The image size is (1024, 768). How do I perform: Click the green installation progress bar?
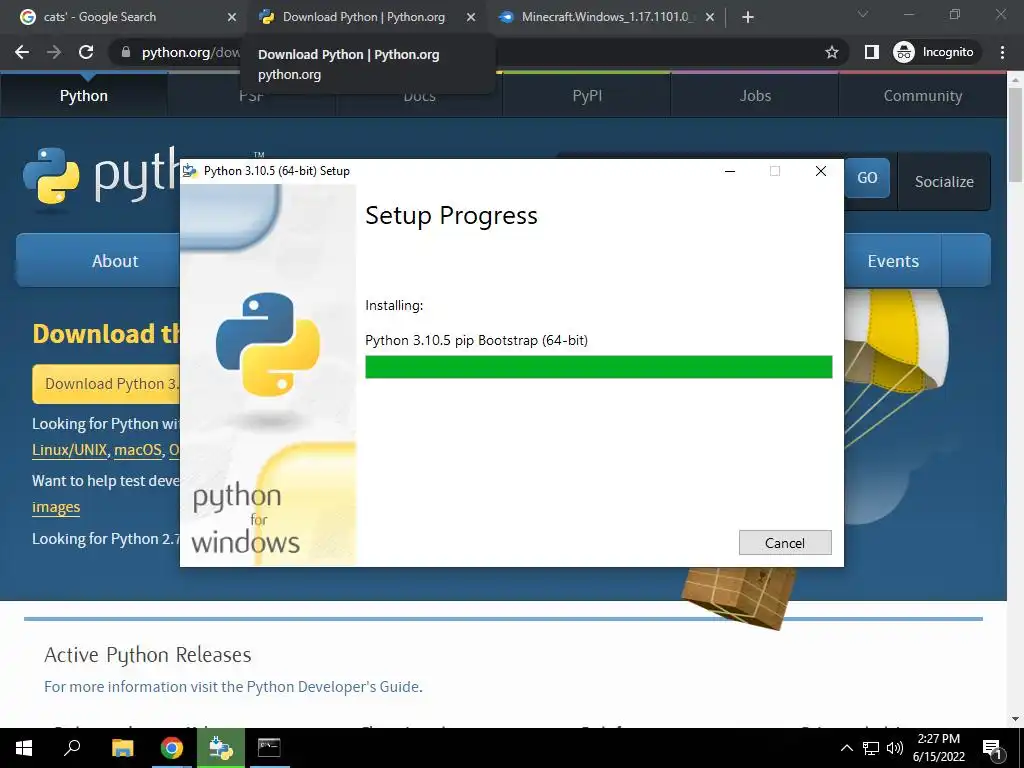[x=598, y=367]
